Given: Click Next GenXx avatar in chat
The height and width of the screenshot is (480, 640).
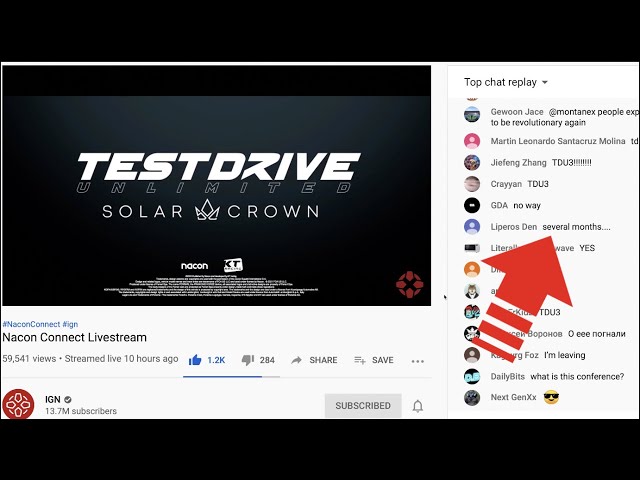Looking at the screenshot, I should pyautogui.click(x=472, y=398).
